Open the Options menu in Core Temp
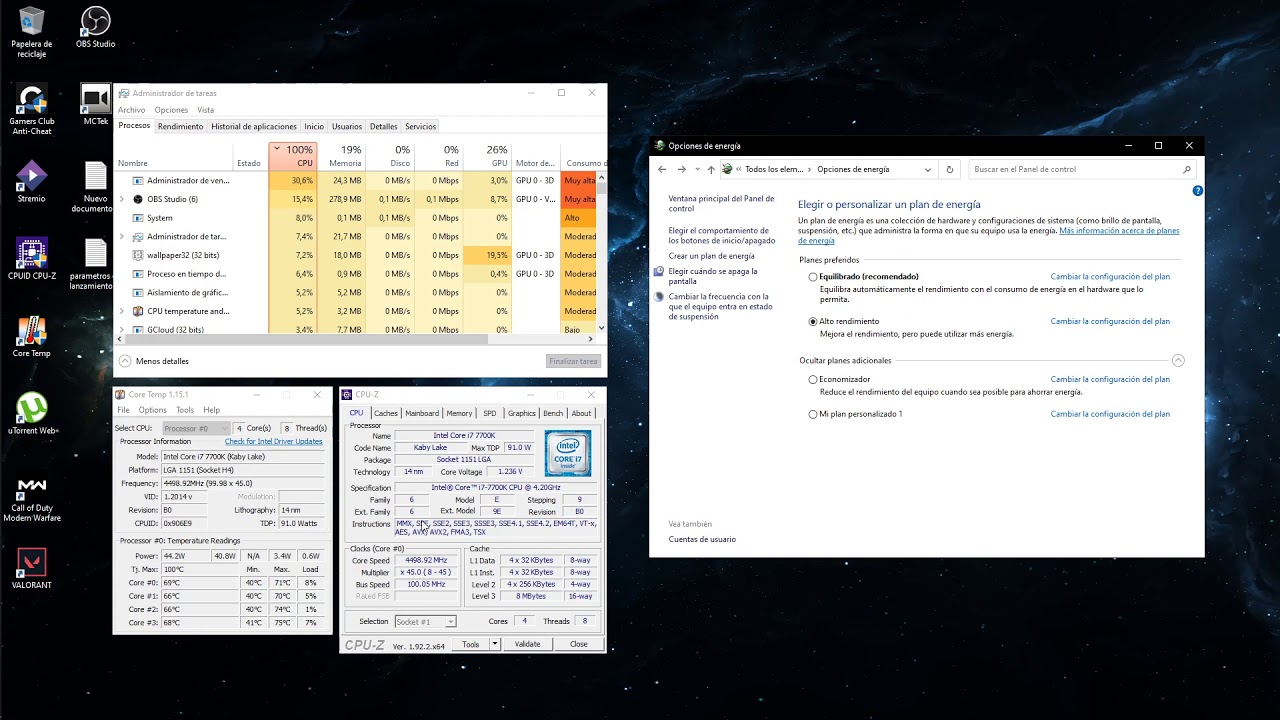 point(153,410)
